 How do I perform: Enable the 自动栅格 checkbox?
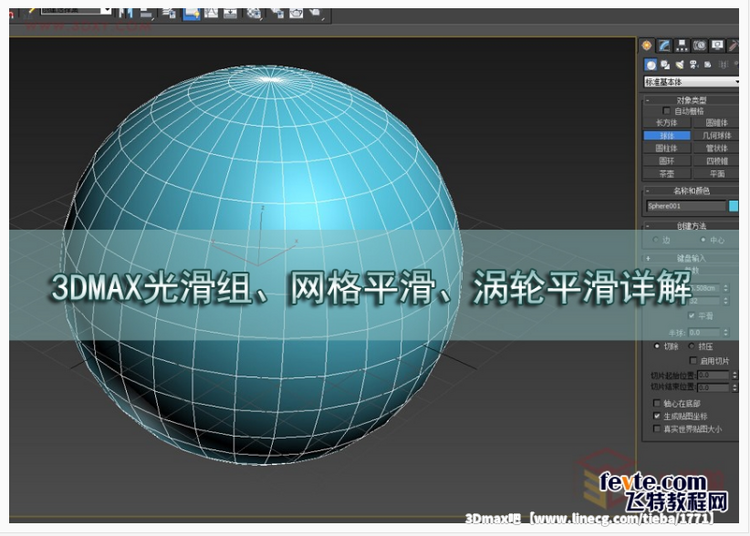pos(666,111)
